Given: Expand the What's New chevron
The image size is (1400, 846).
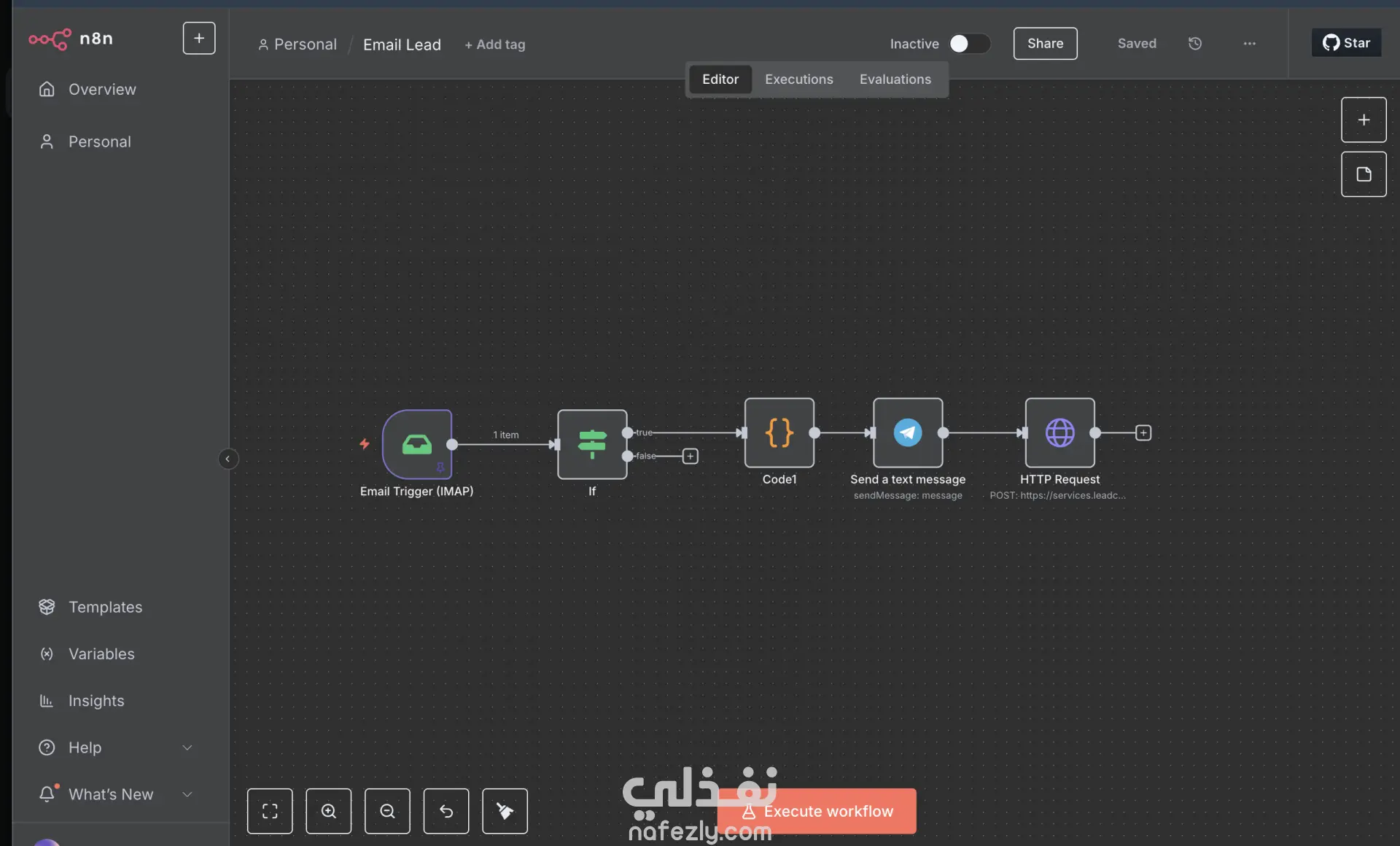Looking at the screenshot, I should pos(187,794).
